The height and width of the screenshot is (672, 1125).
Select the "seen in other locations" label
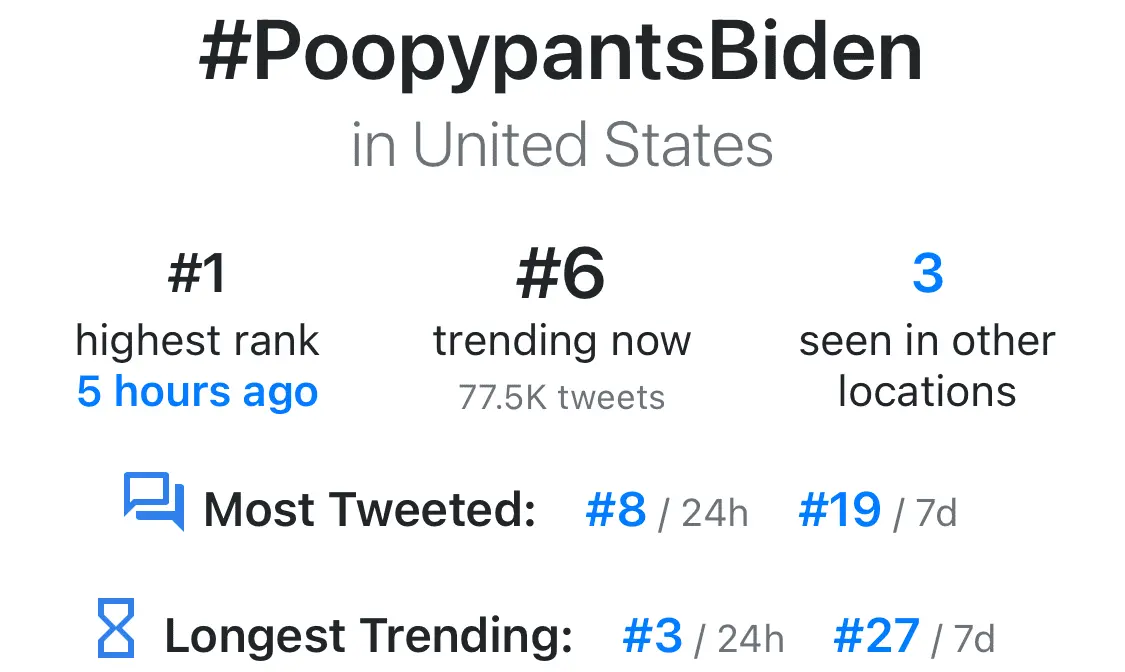(927, 366)
